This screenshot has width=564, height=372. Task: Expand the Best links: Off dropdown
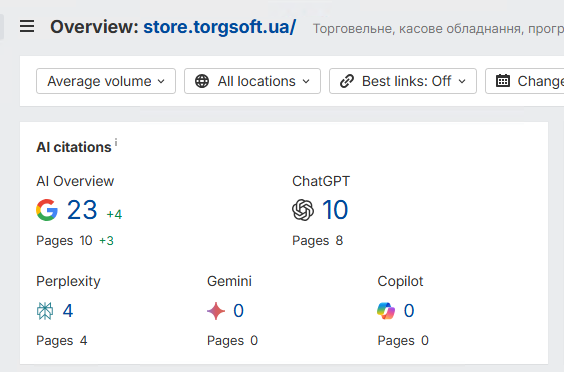point(403,81)
